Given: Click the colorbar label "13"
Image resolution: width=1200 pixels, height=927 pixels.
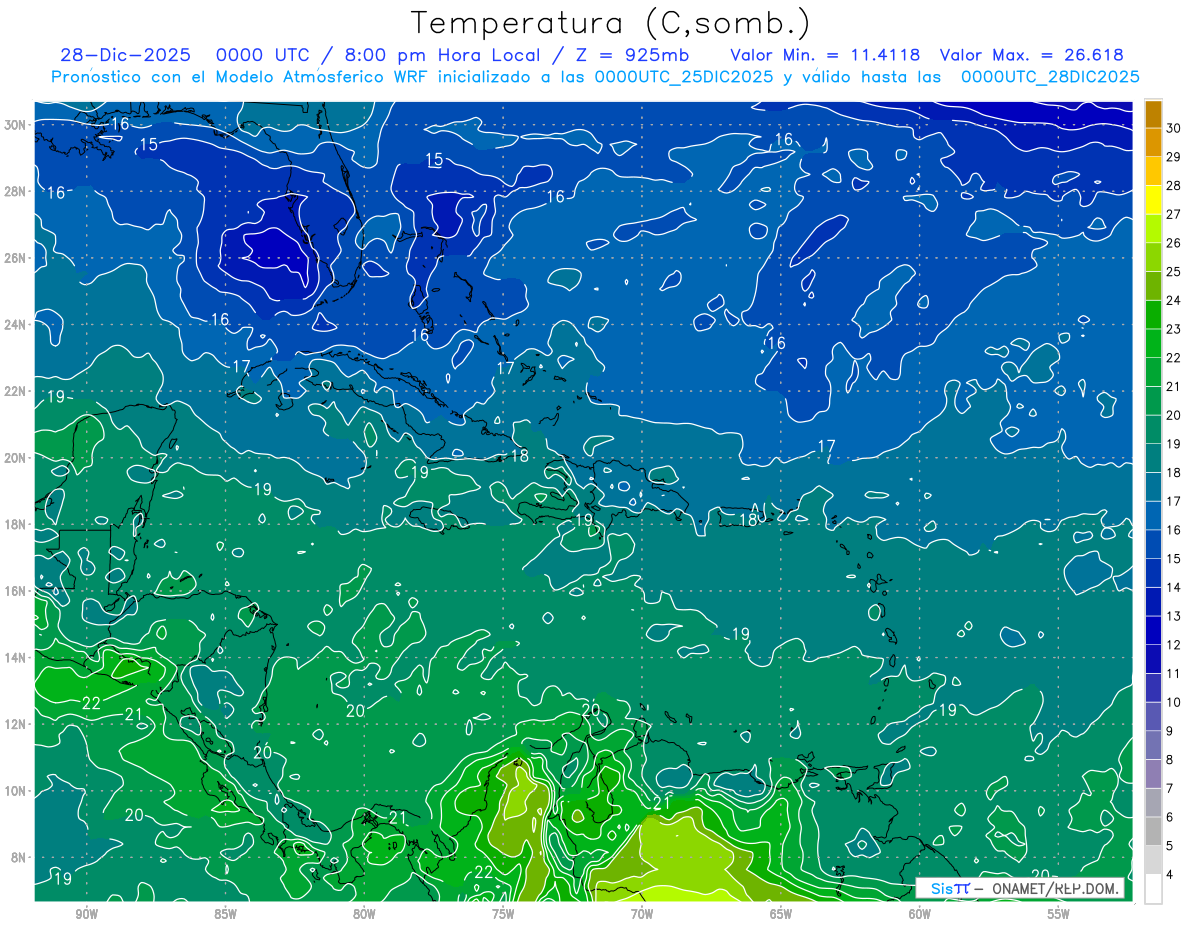Looking at the screenshot, I should 1174,616.
